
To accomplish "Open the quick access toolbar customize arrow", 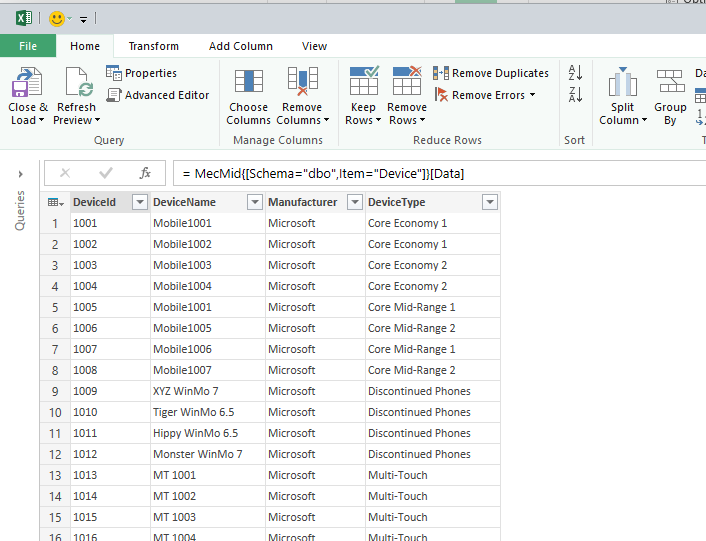I will pos(83,19).
